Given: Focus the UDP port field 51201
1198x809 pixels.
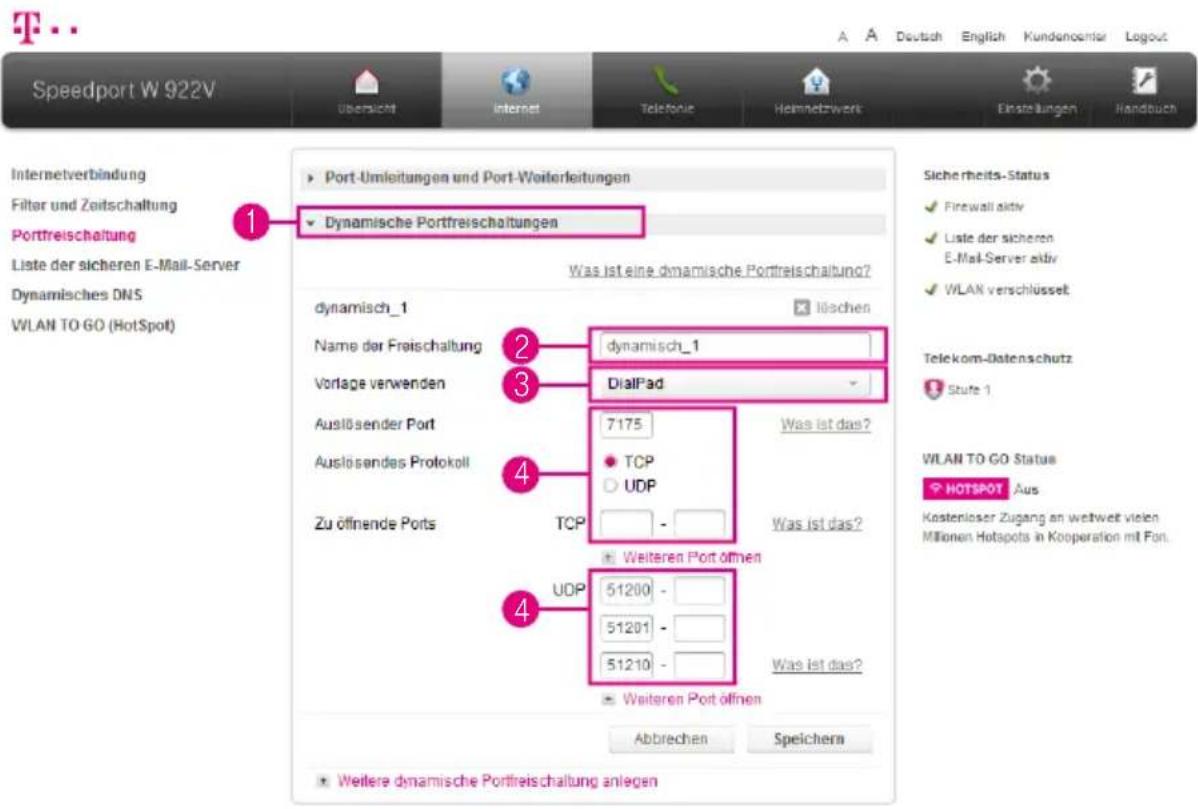Looking at the screenshot, I should pyautogui.click(x=626, y=628).
